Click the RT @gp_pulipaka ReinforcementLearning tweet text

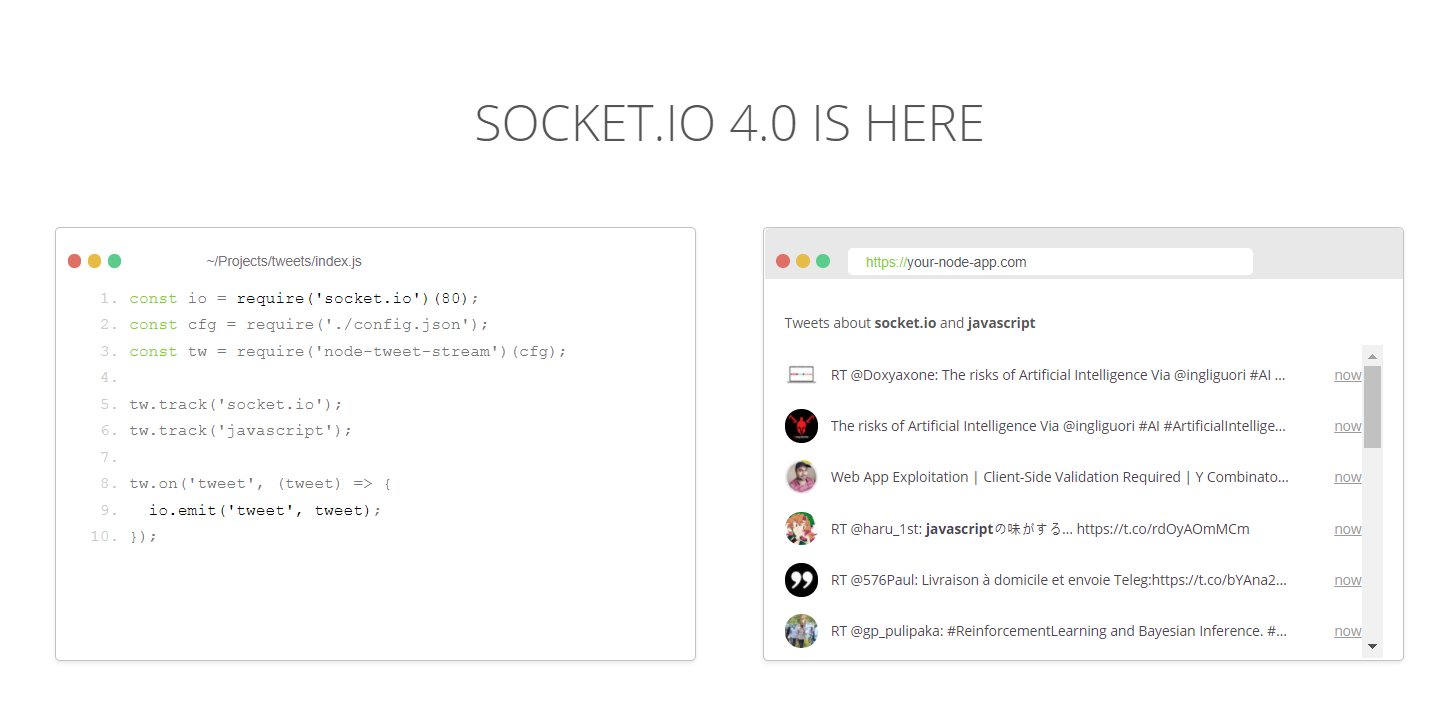[1059, 631]
